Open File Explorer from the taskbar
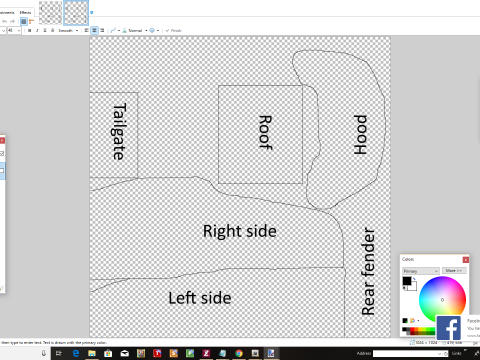480x360 pixels. (92, 353)
